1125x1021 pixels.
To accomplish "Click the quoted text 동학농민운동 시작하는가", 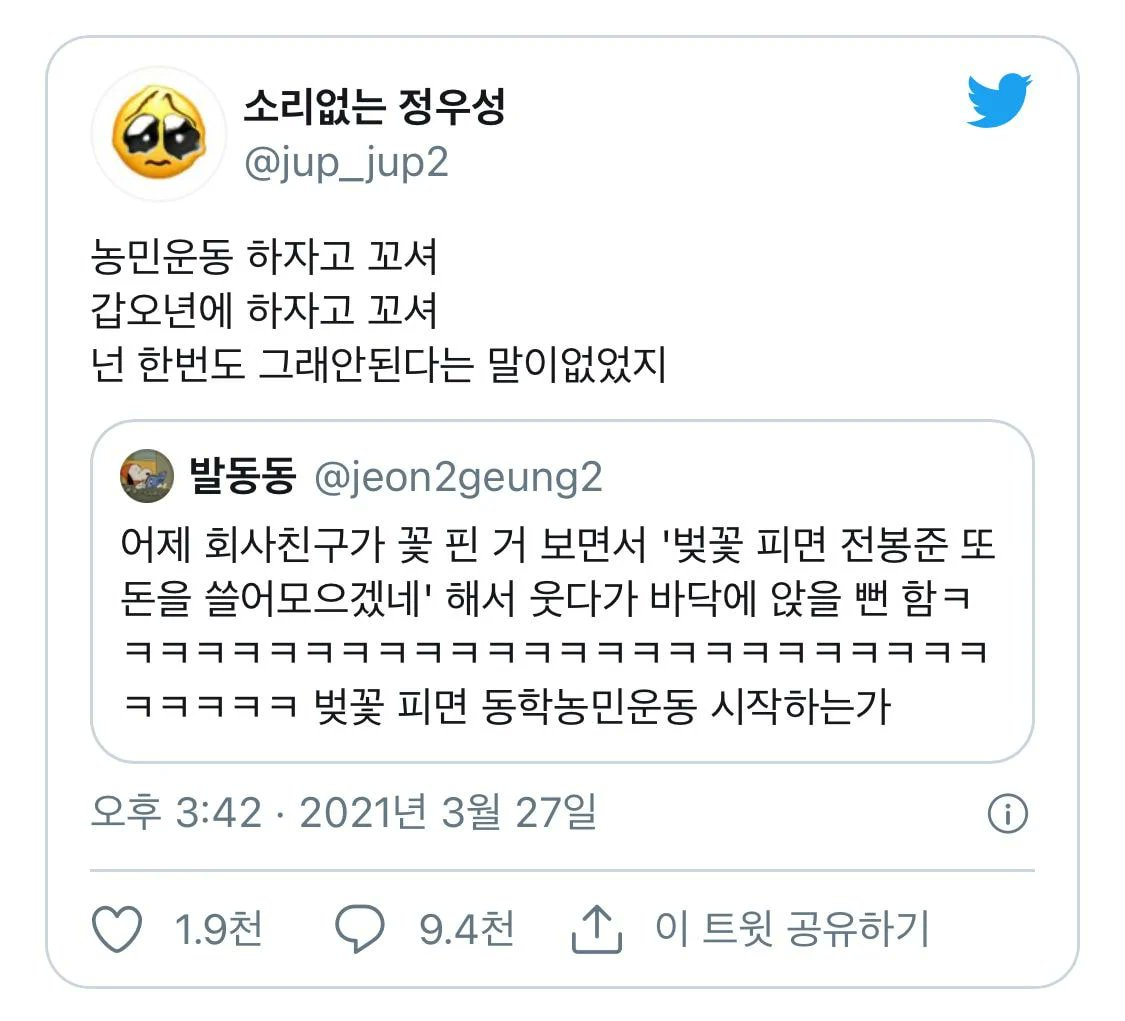I will [686, 707].
